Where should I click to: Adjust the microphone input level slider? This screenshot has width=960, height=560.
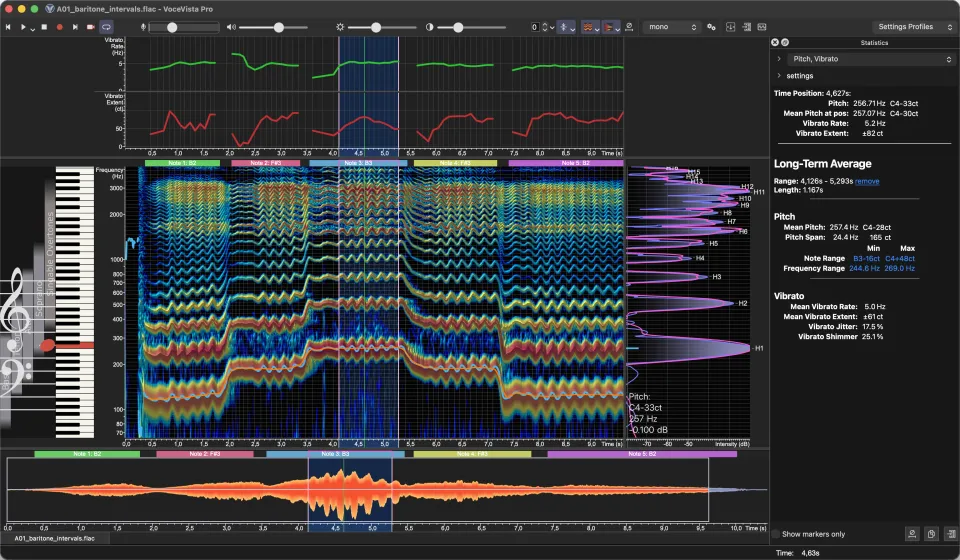(x=184, y=27)
